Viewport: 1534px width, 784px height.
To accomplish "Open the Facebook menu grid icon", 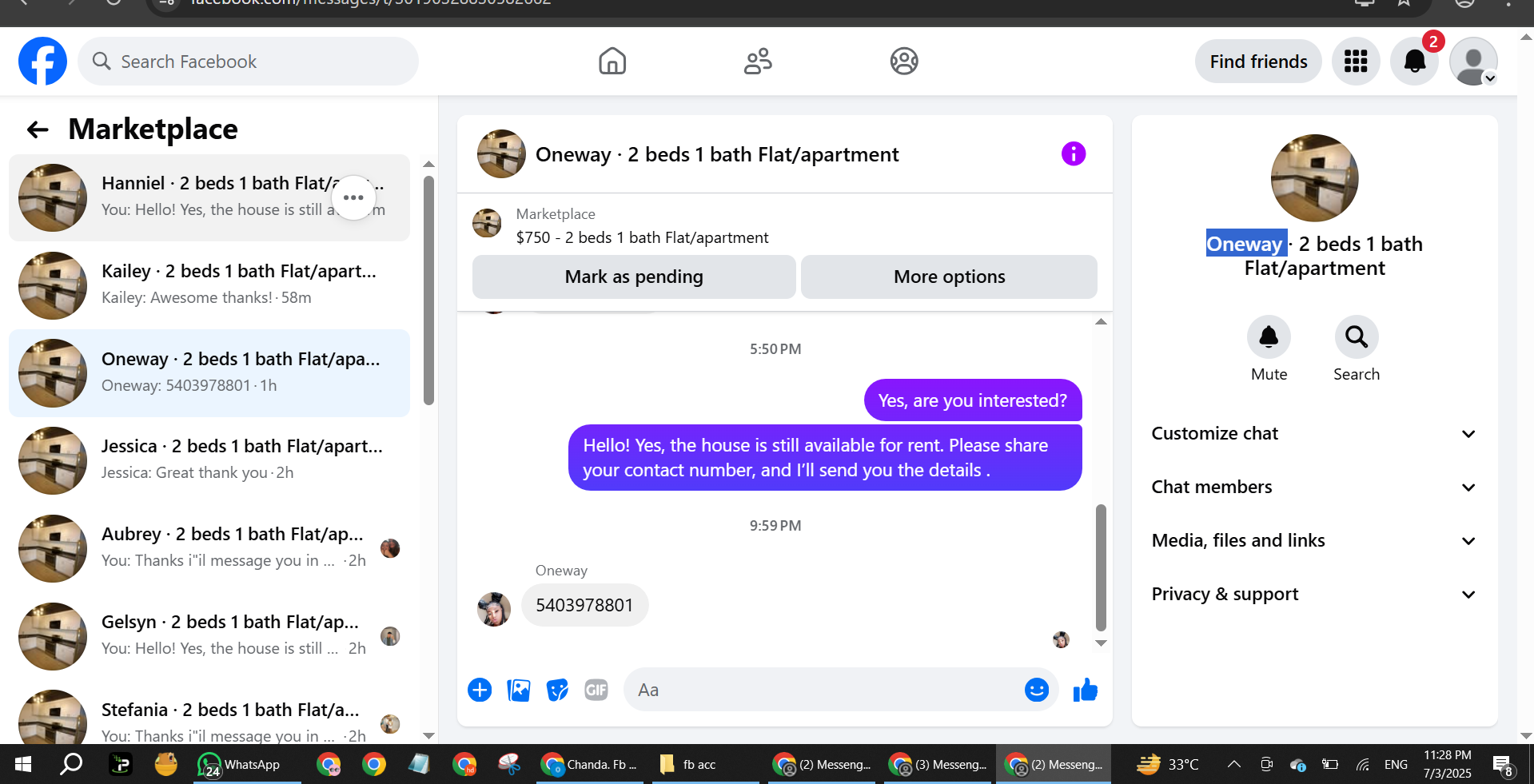I will point(1356,62).
